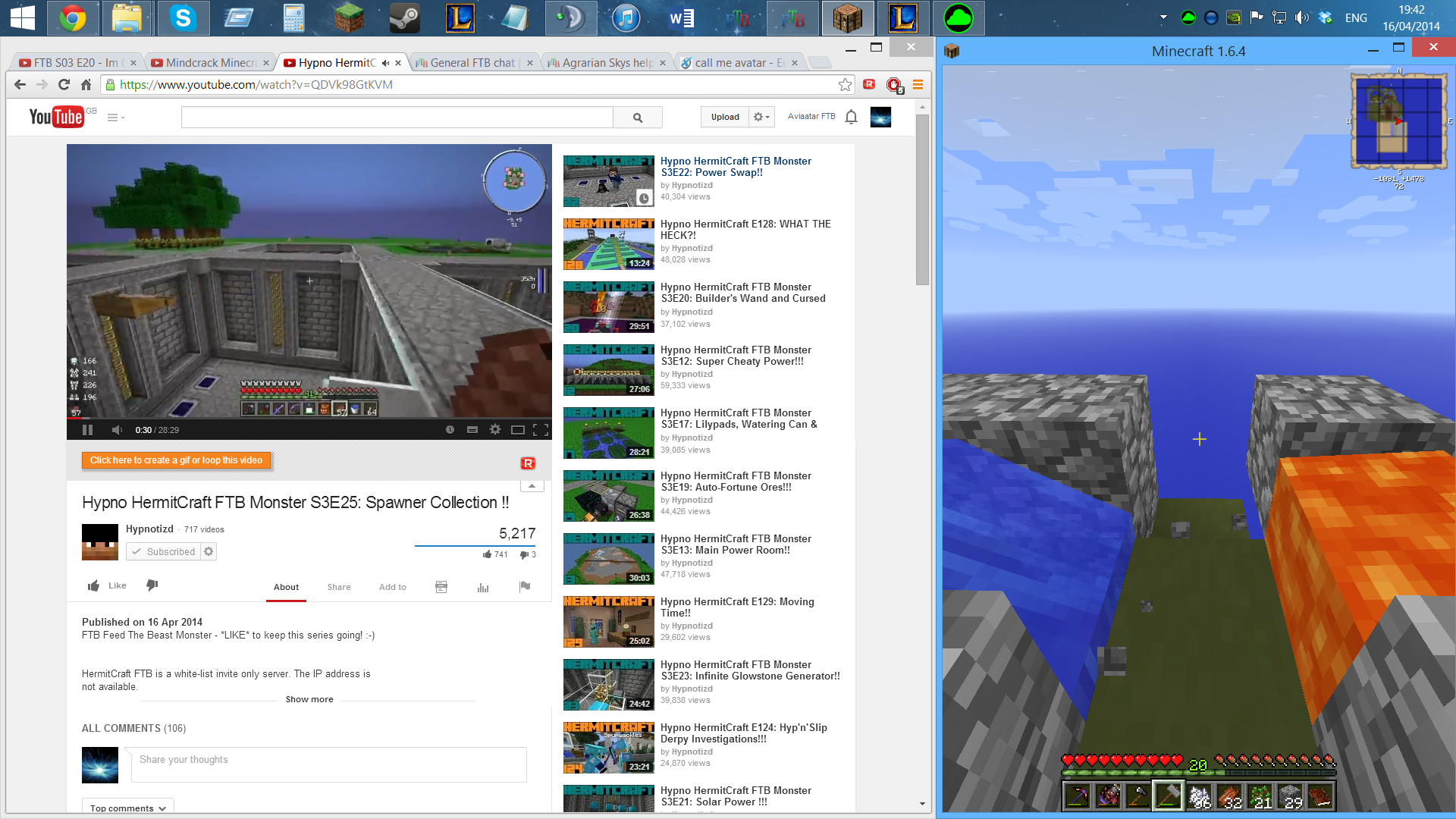Collapse panel with small up-arrow above title
Image resolution: width=1456 pixels, height=819 pixels.
coord(532,486)
